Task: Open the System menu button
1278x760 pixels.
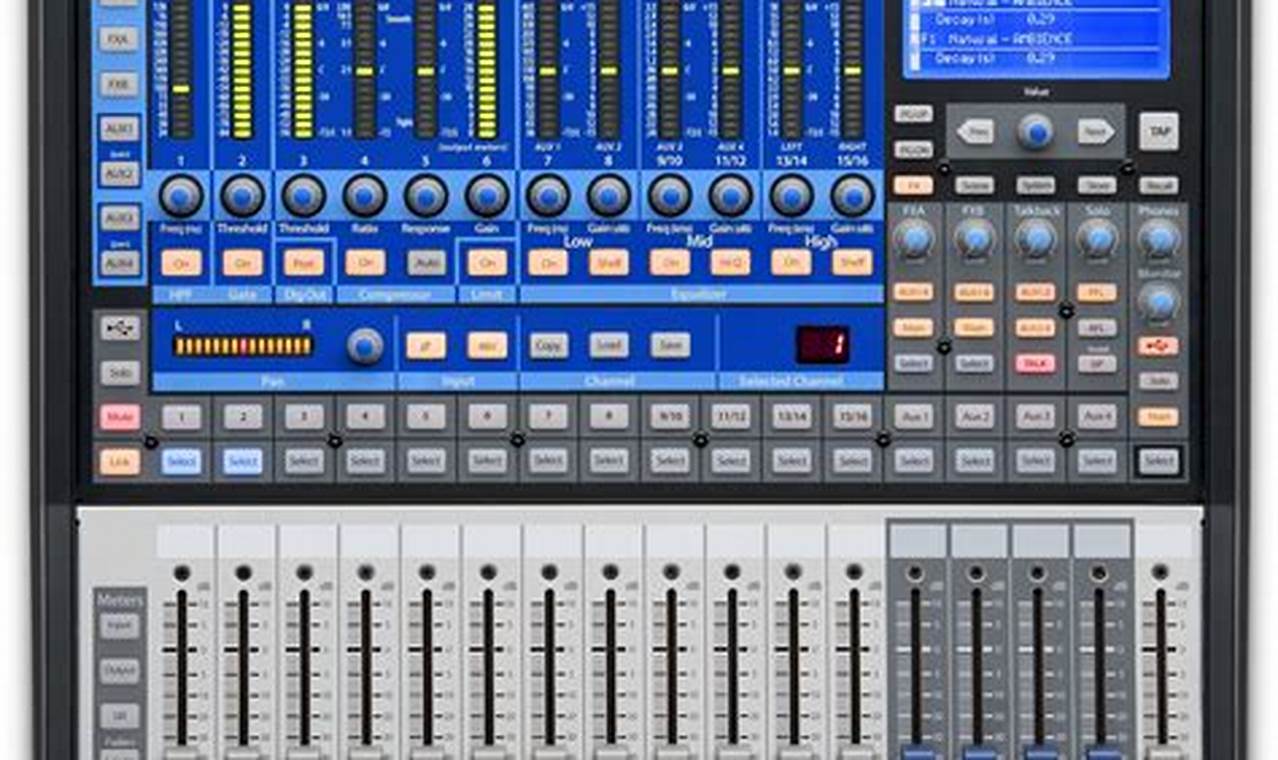Action: [1035, 186]
